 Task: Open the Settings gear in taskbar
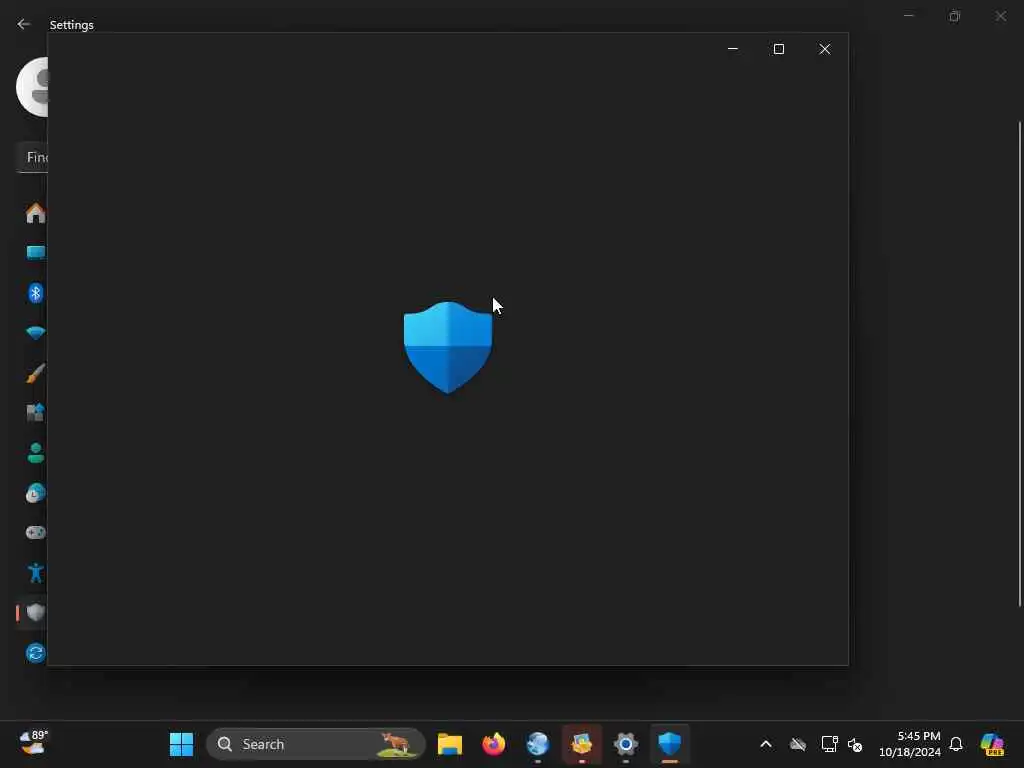(x=626, y=744)
